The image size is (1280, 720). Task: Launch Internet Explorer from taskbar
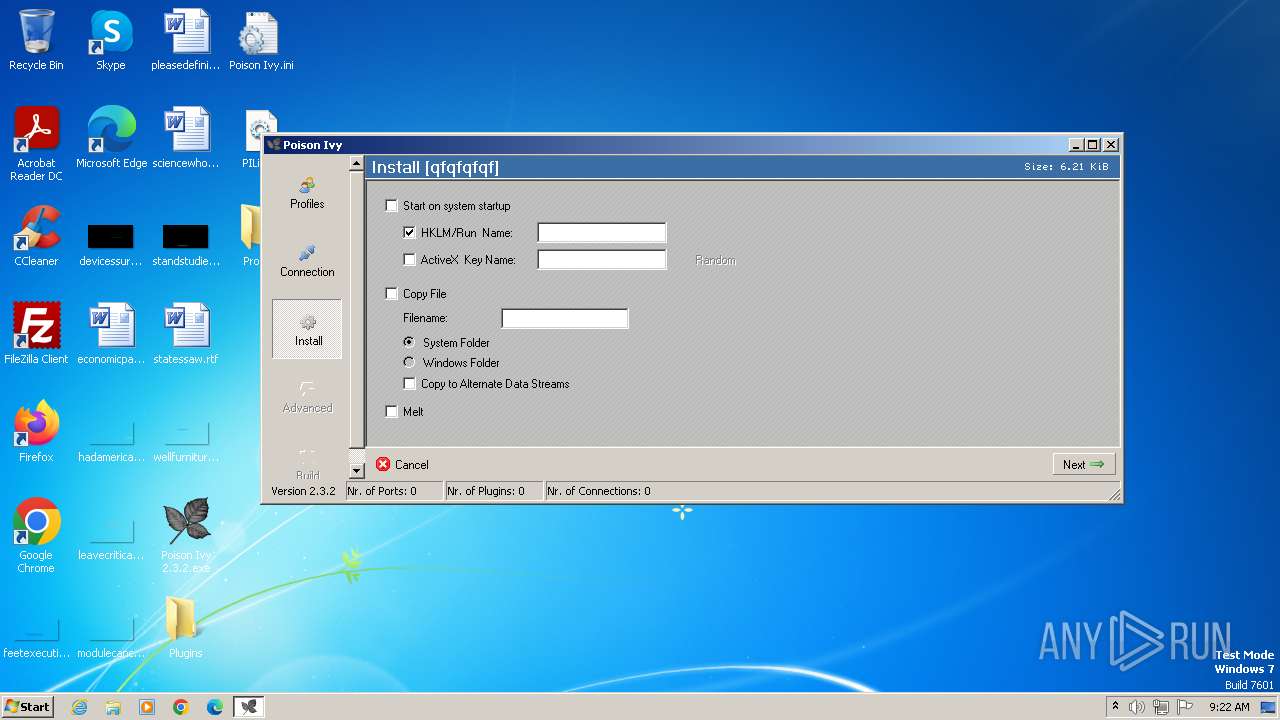(79, 706)
